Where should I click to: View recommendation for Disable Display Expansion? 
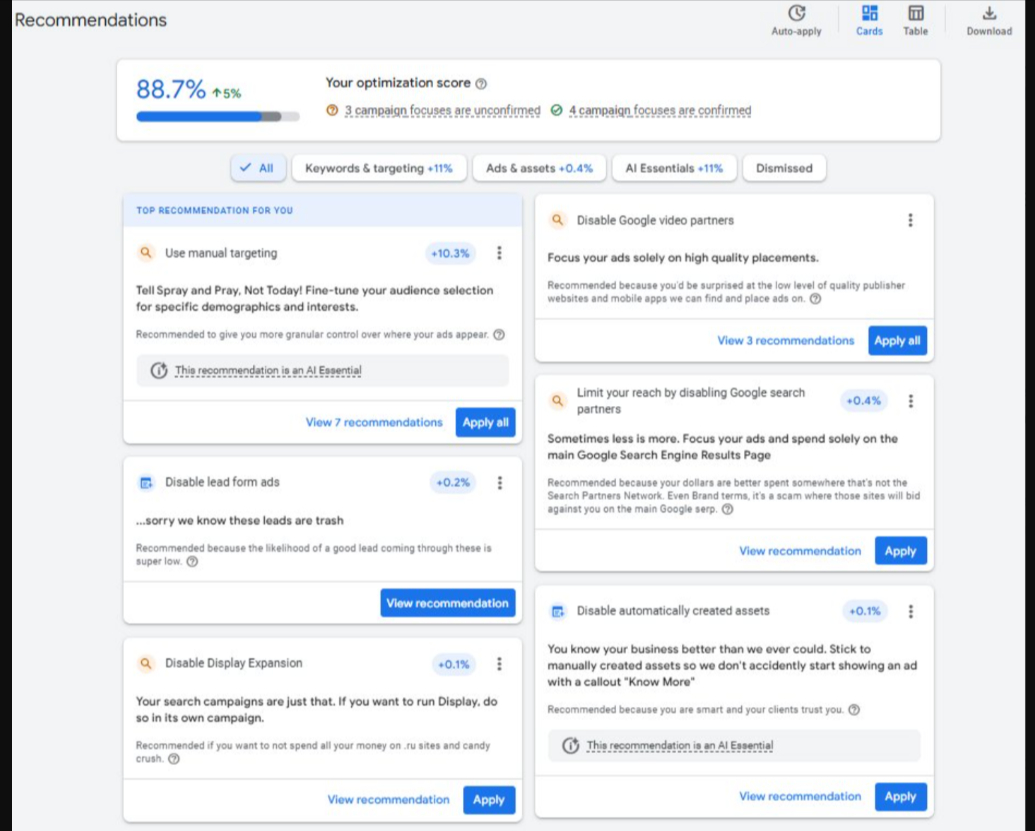(x=388, y=799)
